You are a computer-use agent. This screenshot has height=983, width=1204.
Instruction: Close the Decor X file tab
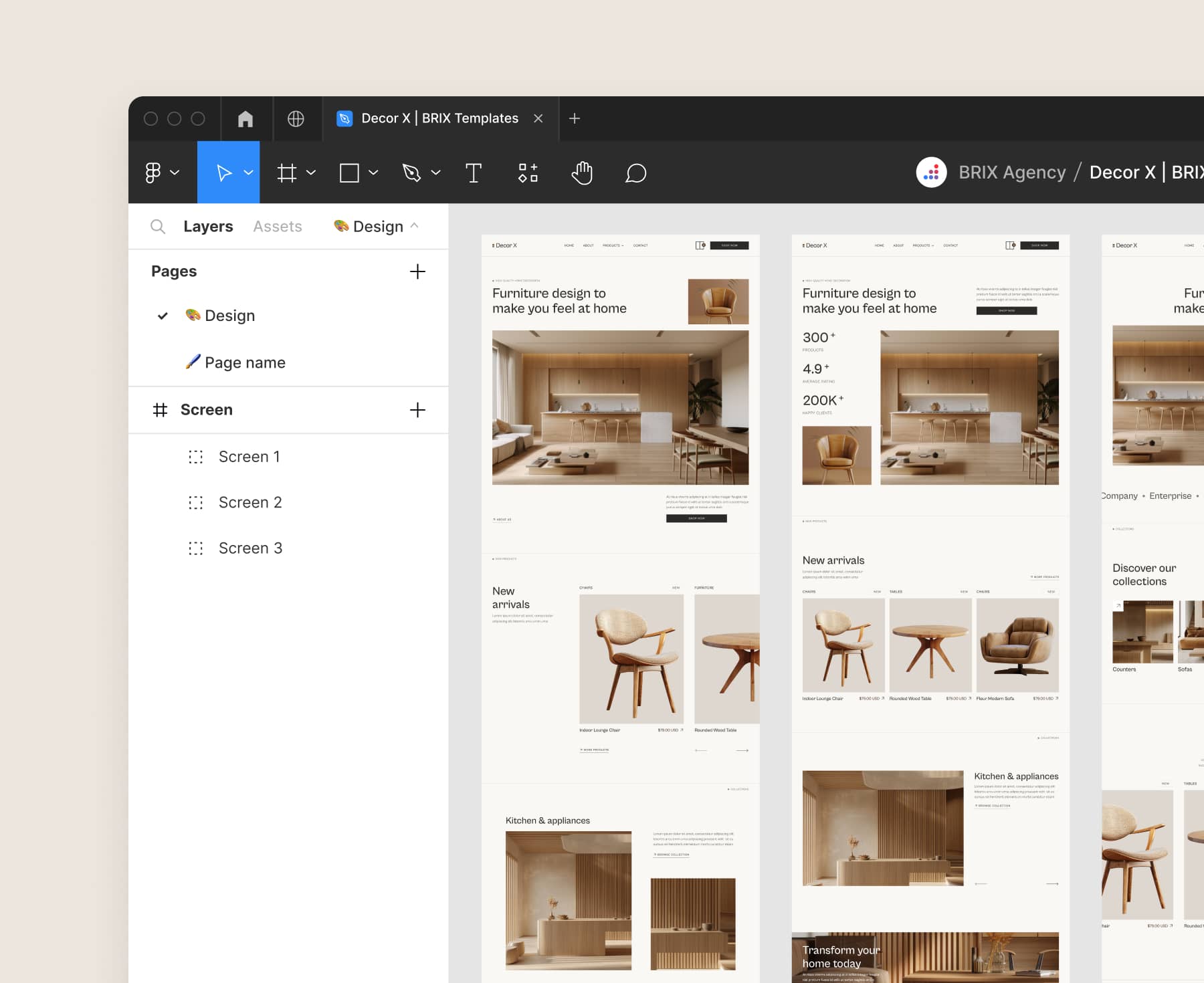(538, 118)
